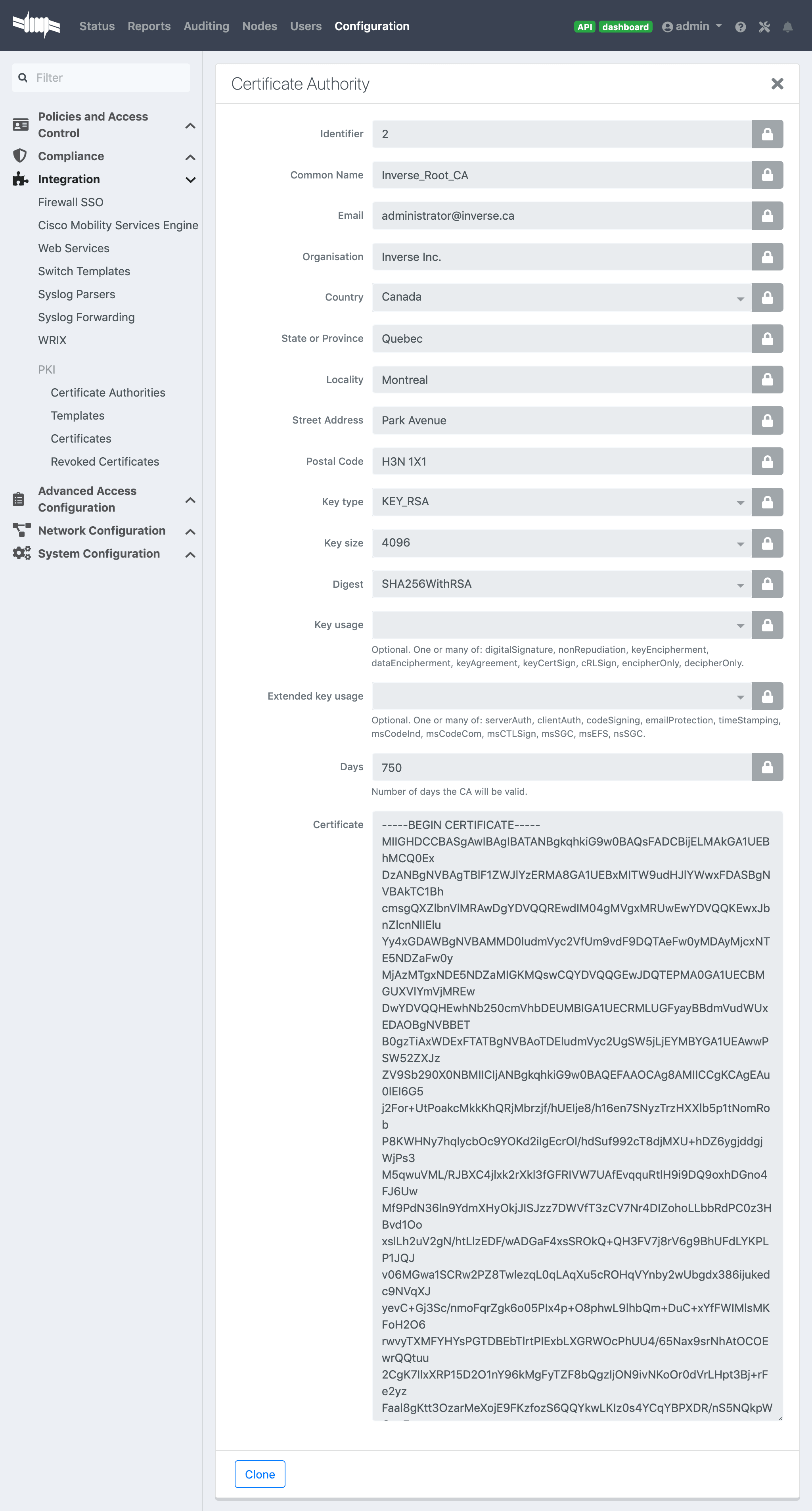The image size is (812, 1511).
Task: Open the admin user dropdown
Action: click(x=692, y=27)
